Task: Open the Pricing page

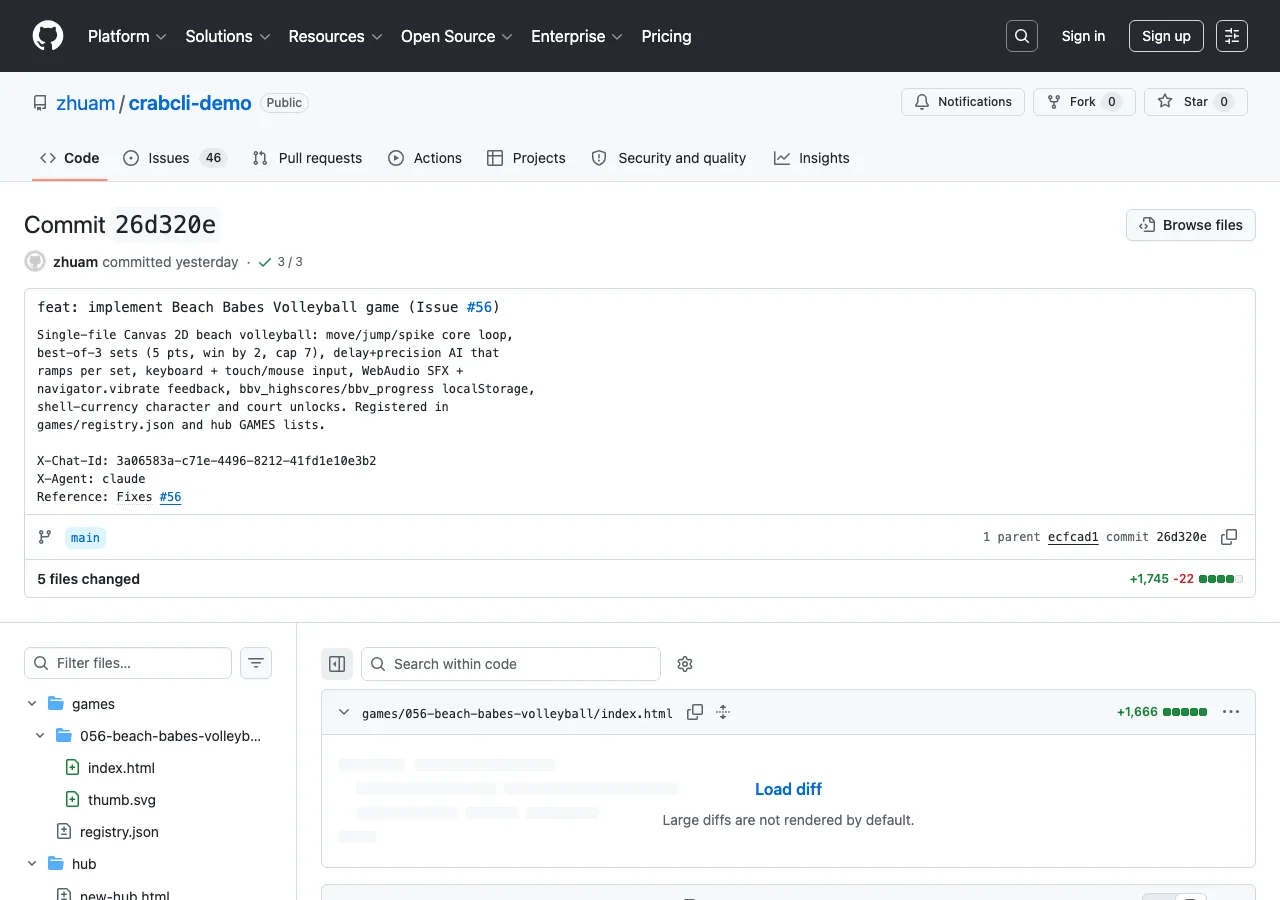Action: (666, 36)
